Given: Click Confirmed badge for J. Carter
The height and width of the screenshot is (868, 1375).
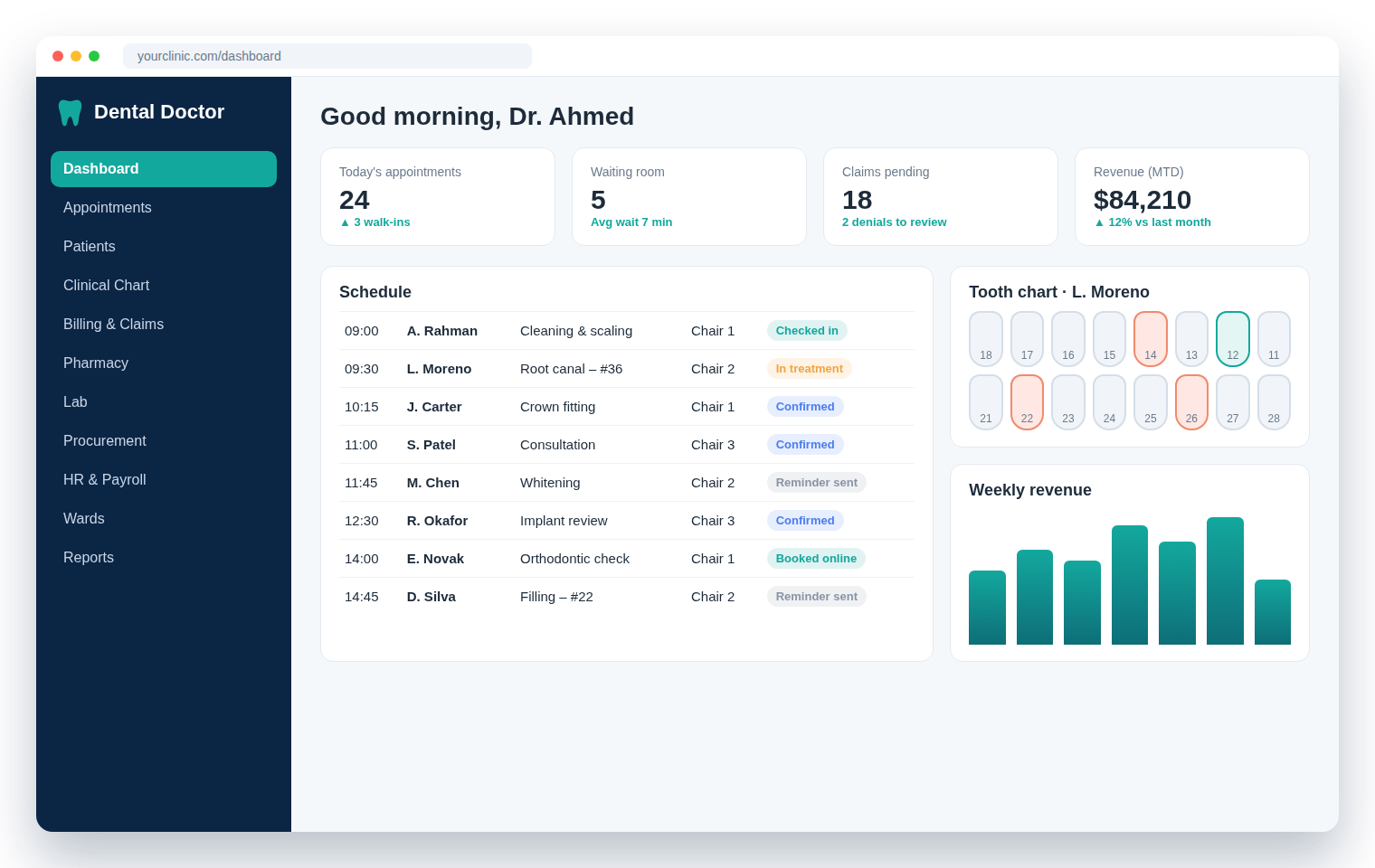Looking at the screenshot, I should point(805,407).
